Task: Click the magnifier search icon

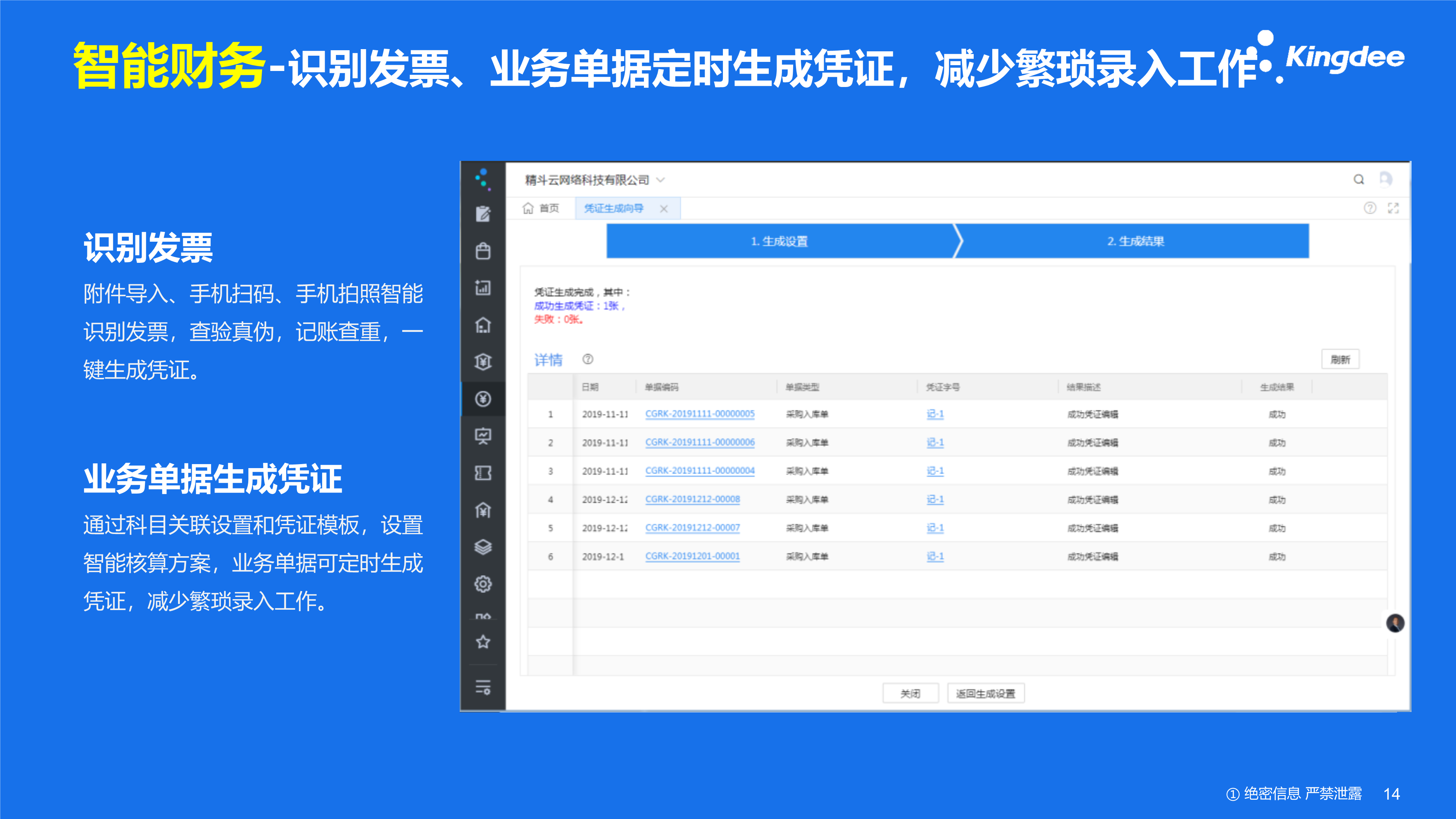Action: coord(1359,180)
